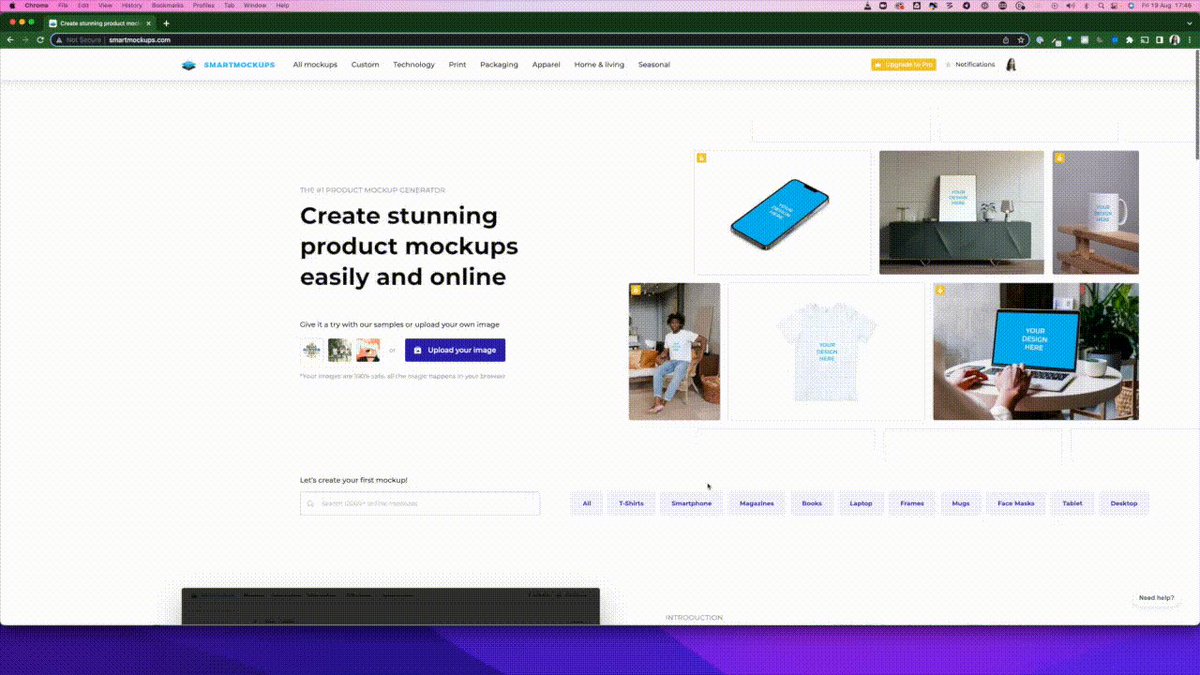
Task: Open the Chrome extensions puzzle icon
Action: (1129, 40)
